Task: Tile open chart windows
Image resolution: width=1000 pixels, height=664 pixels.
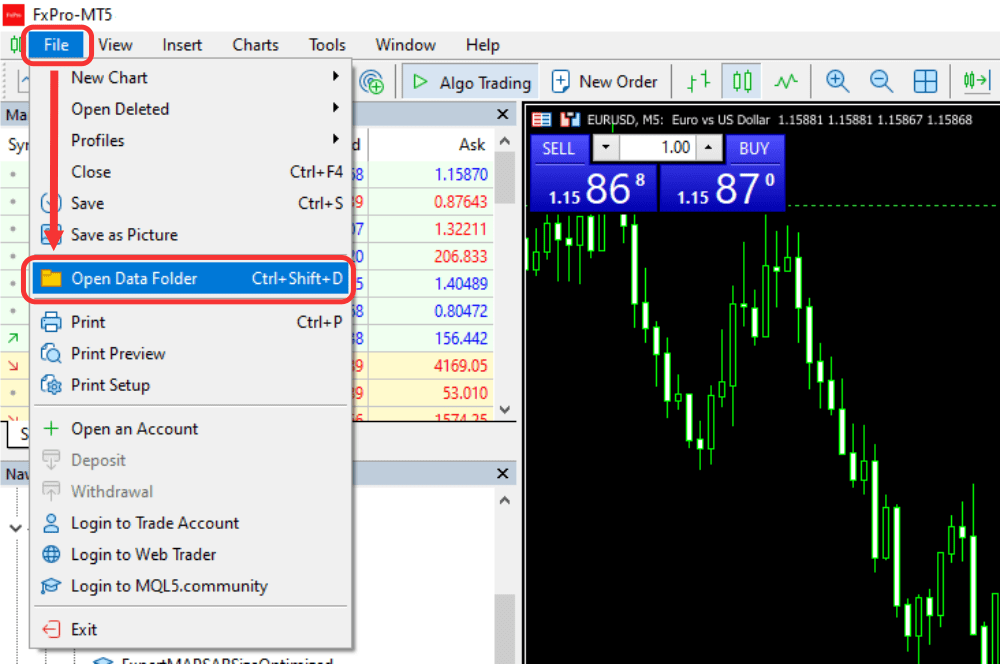Action: click(925, 81)
